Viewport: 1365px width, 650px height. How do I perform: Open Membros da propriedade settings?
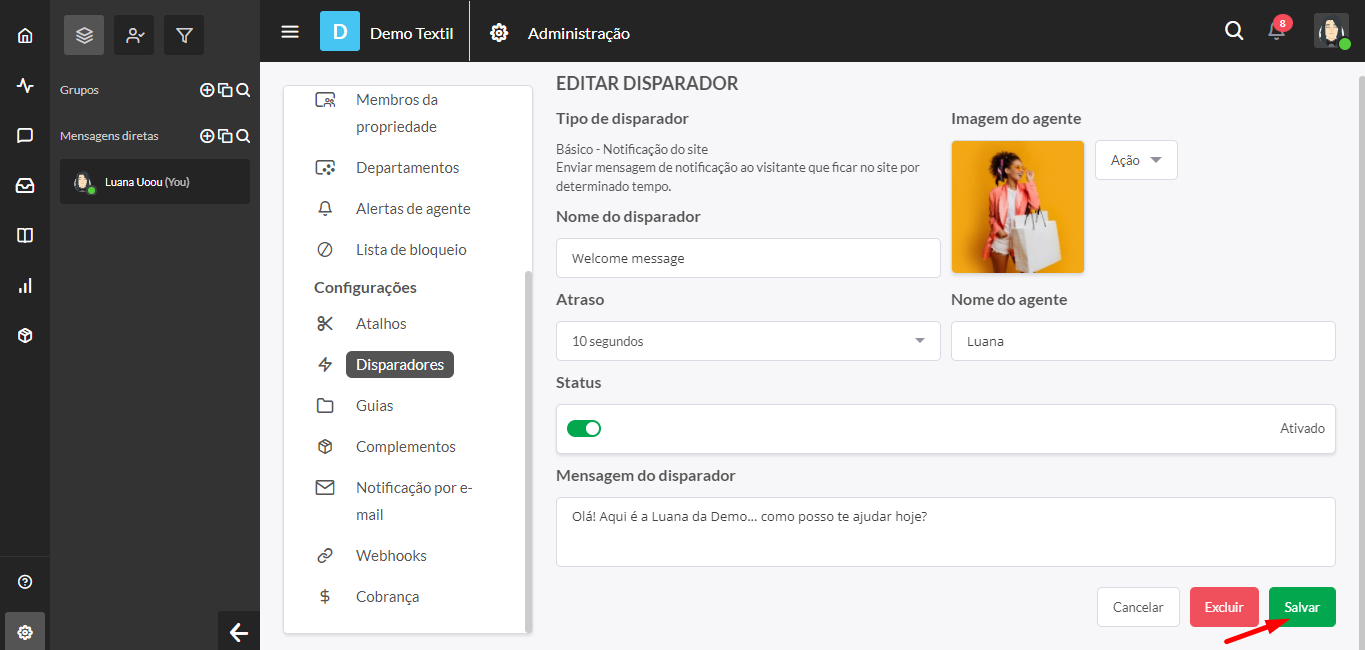(396, 113)
